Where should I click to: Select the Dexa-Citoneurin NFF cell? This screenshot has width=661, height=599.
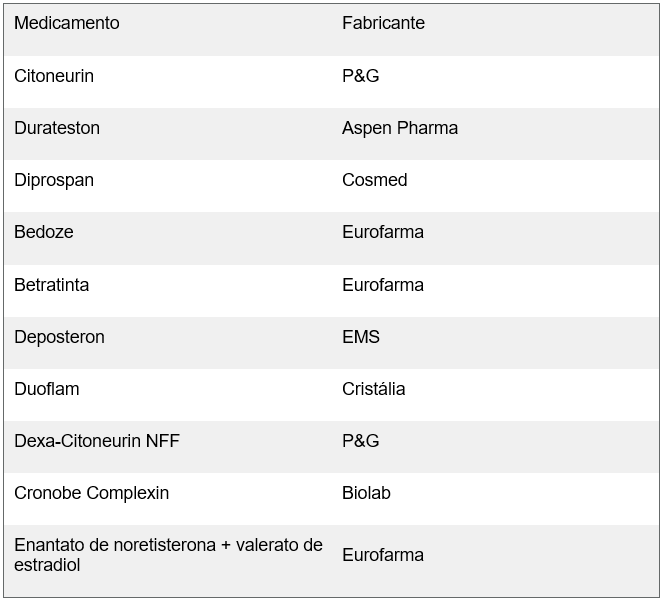[x=97, y=441]
